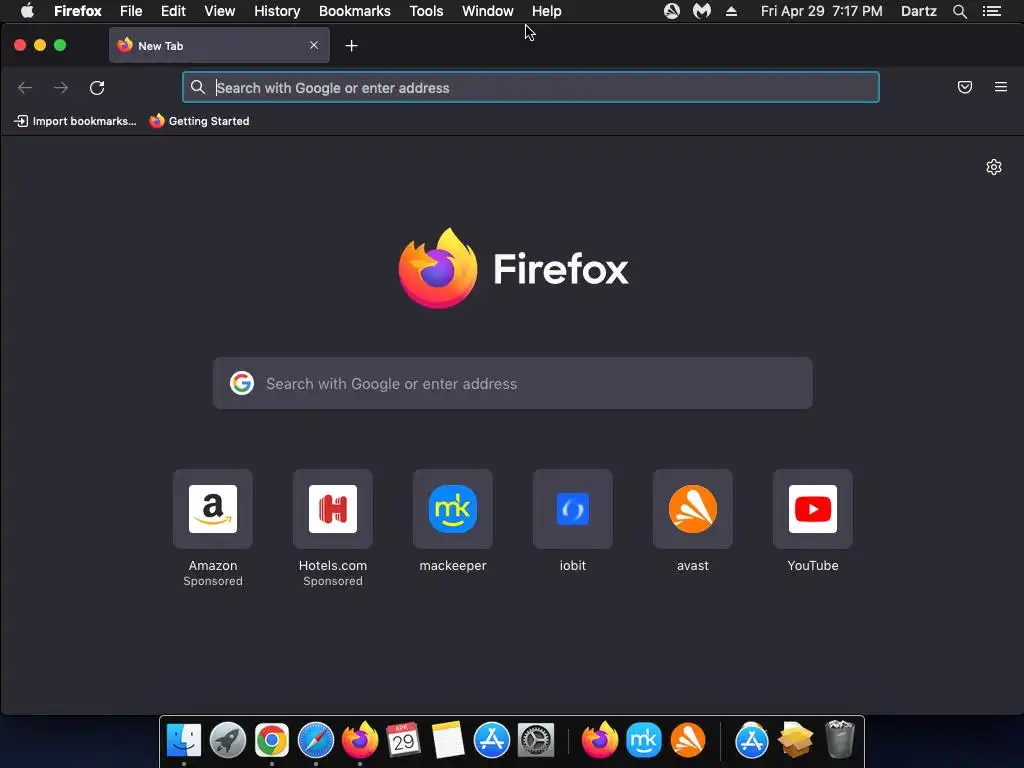The width and height of the screenshot is (1024, 768).
Task: Open the Window menu
Action: (x=487, y=11)
